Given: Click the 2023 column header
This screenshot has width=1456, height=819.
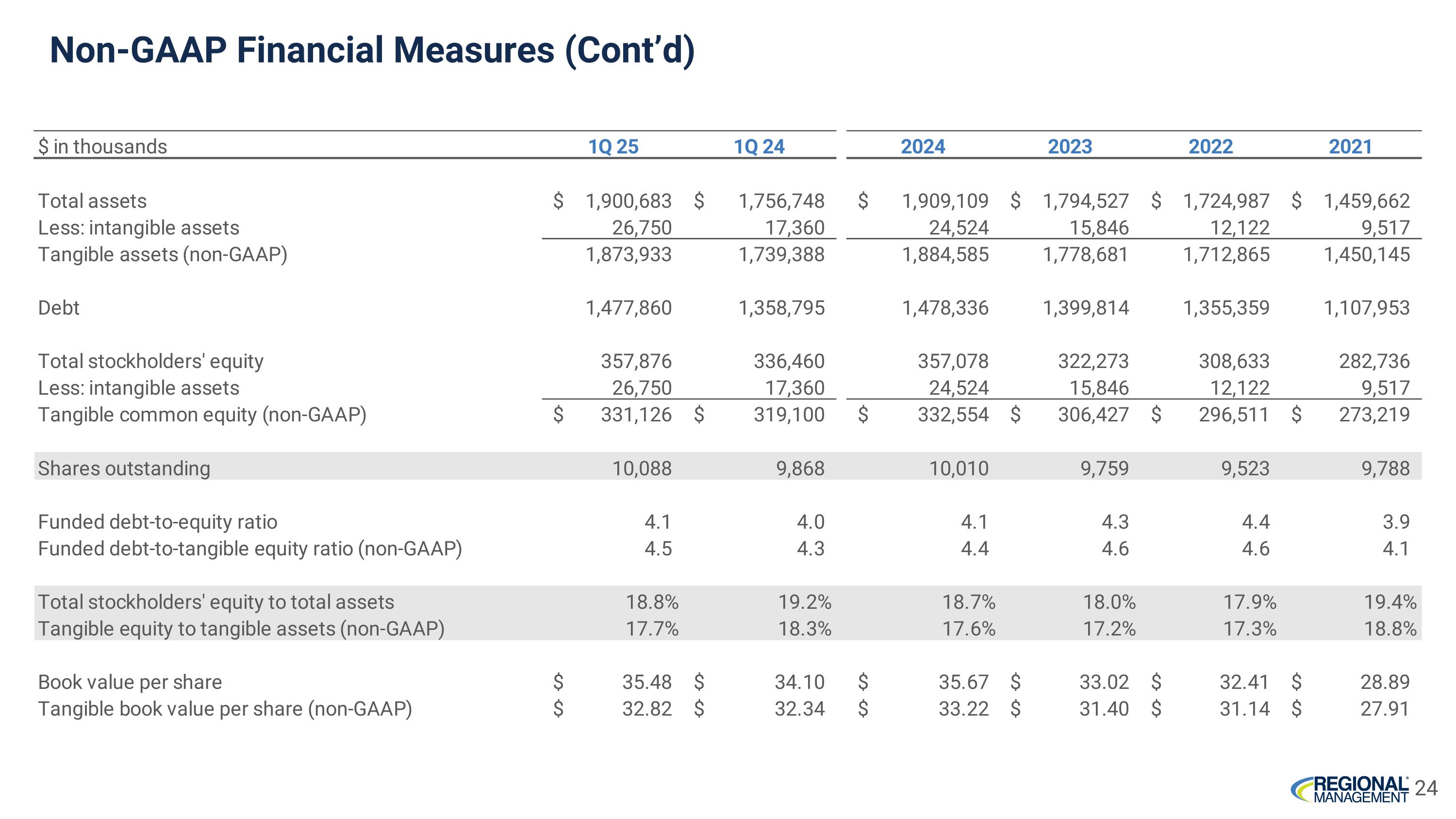Looking at the screenshot, I should tap(1069, 147).
